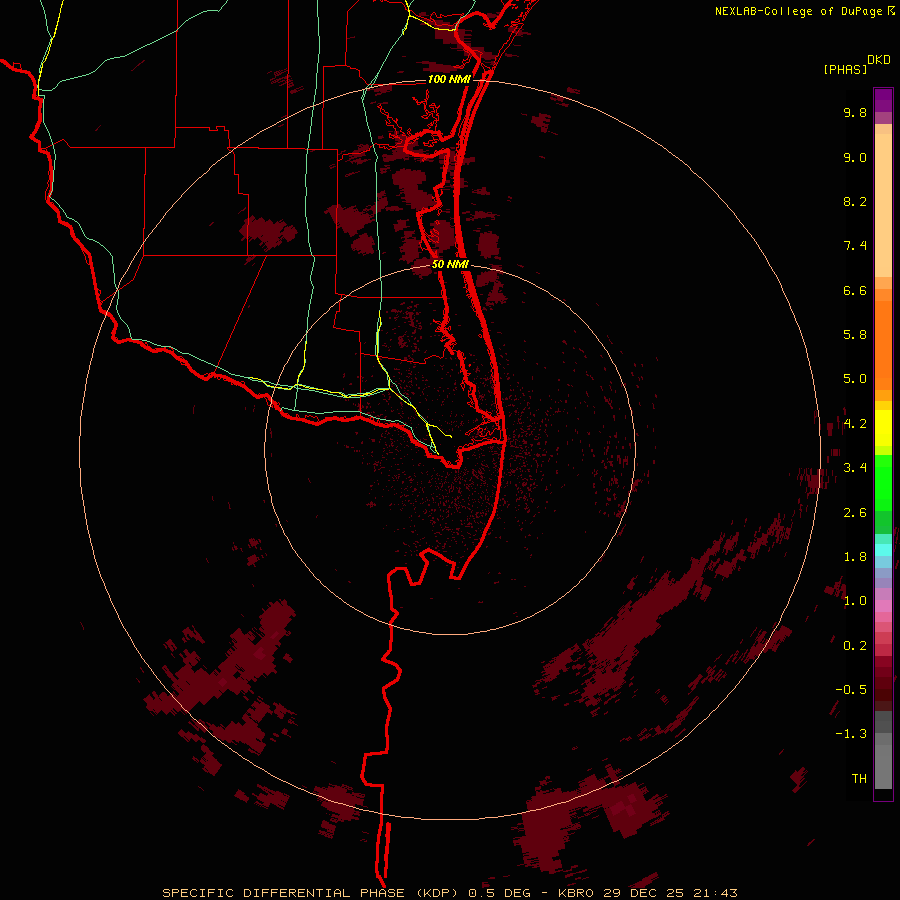Screen dimensions: 900x900
Task: Click the TH label on the legend
Action: (x=859, y=779)
